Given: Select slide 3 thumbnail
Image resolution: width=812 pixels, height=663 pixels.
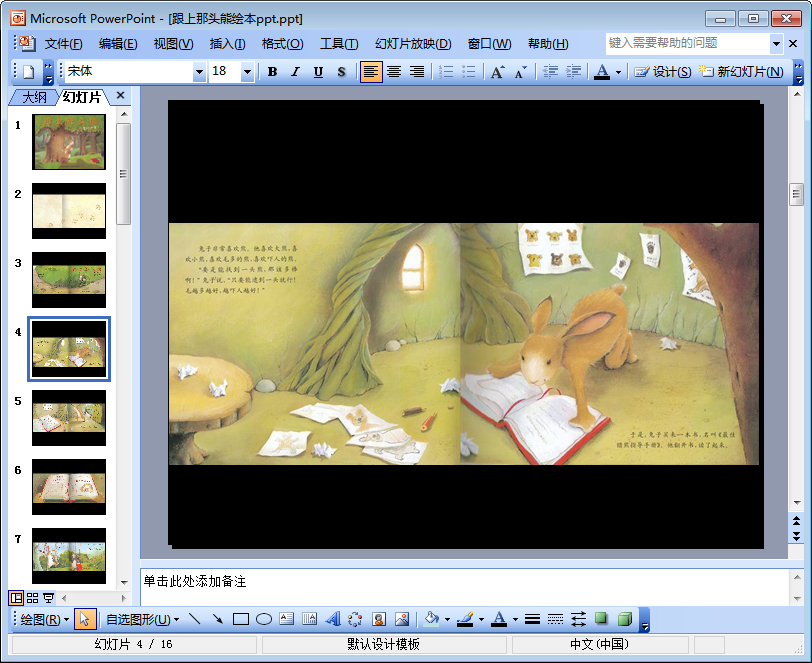Looking at the screenshot, I should pyautogui.click(x=69, y=280).
